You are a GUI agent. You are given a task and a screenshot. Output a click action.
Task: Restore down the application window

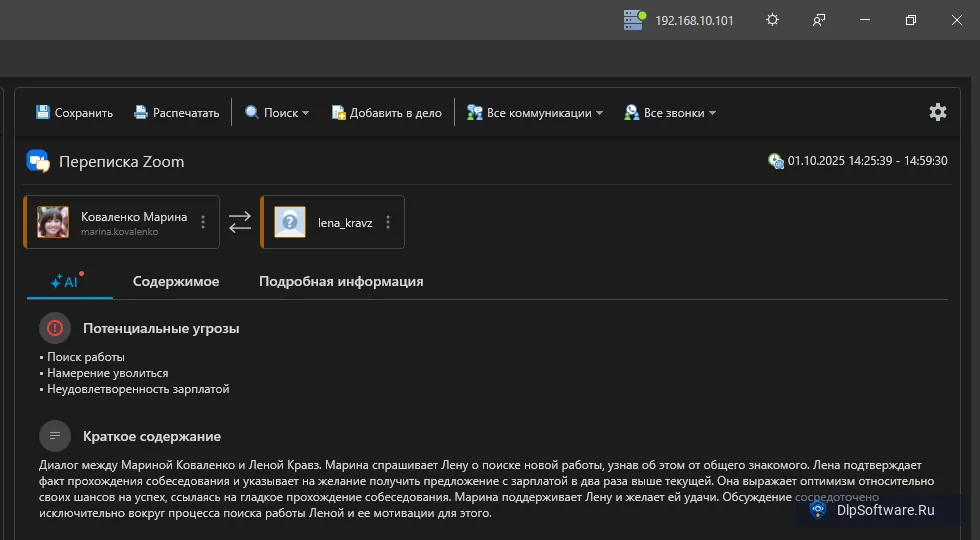(911, 20)
